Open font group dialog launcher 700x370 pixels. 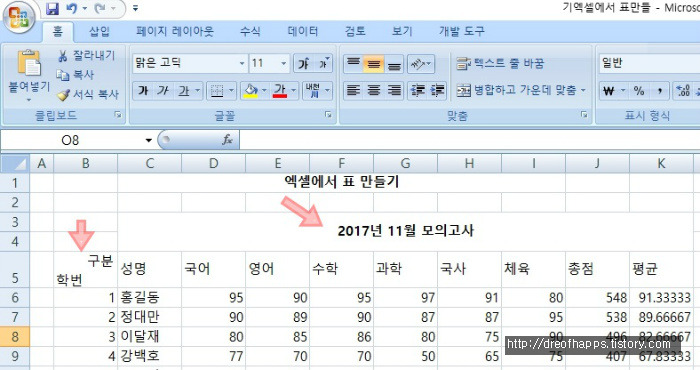pos(329,115)
